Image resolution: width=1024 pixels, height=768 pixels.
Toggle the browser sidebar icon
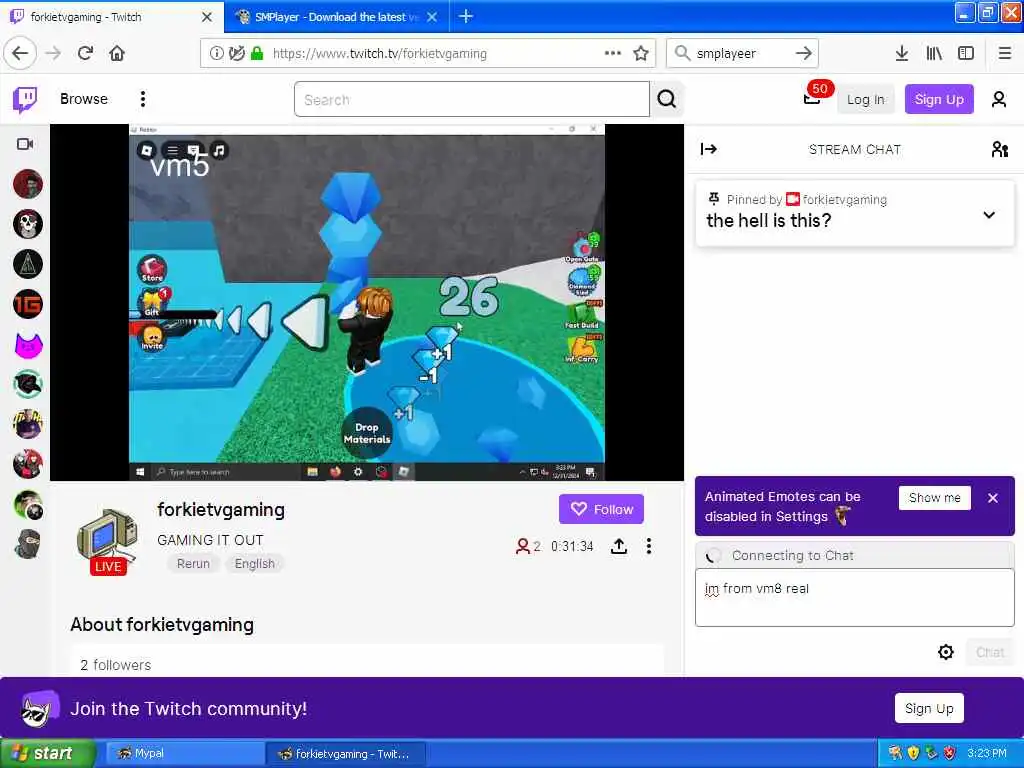(966, 54)
